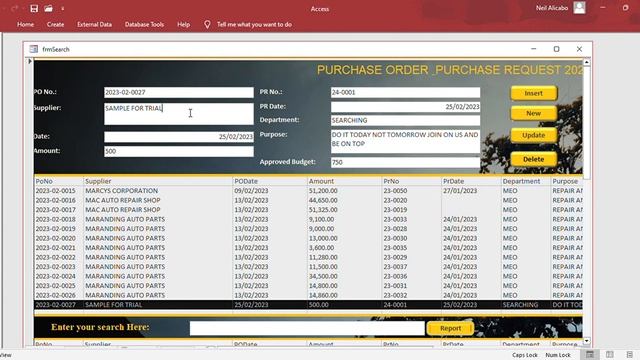Select highlighted row 2023-02-0027 SAMPLE FOR TRIAL
Image resolution: width=640 pixels, height=360 pixels.
pos(308,305)
